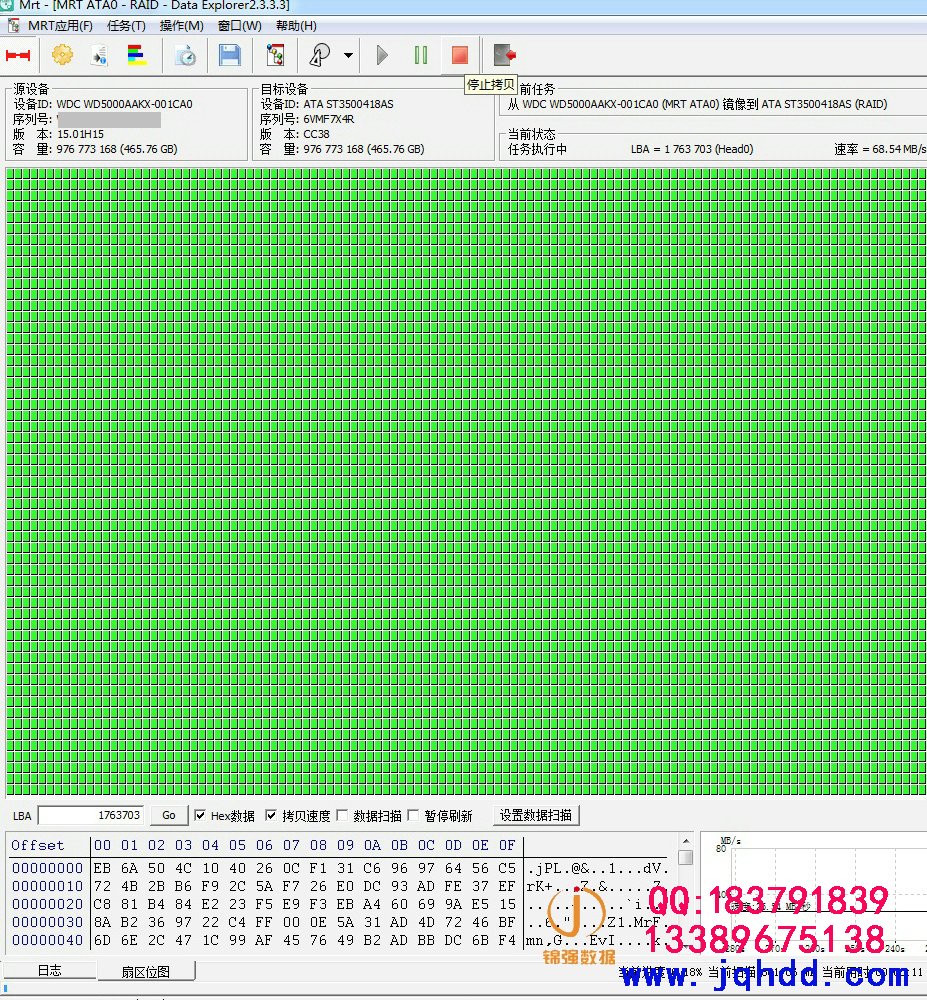
Task: Open the 窗口(W) menu
Action: click(240, 26)
